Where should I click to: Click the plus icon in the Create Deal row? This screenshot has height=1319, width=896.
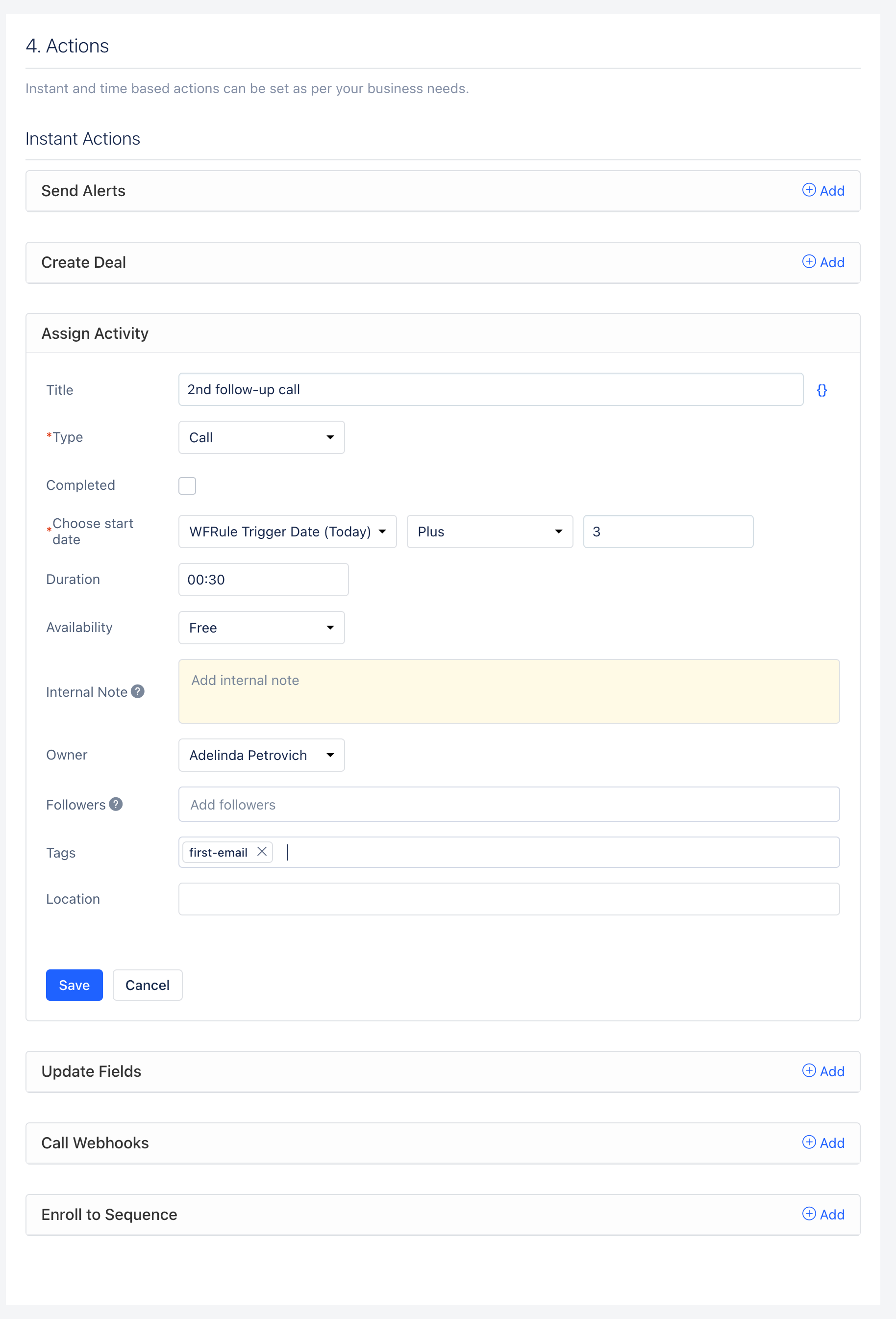pyautogui.click(x=809, y=262)
